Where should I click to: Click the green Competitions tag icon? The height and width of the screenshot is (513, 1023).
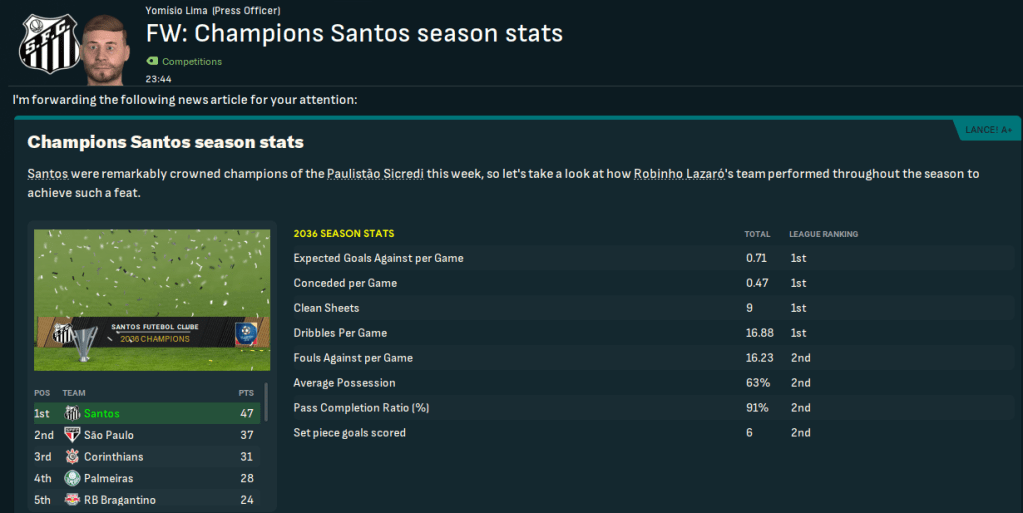tap(152, 62)
